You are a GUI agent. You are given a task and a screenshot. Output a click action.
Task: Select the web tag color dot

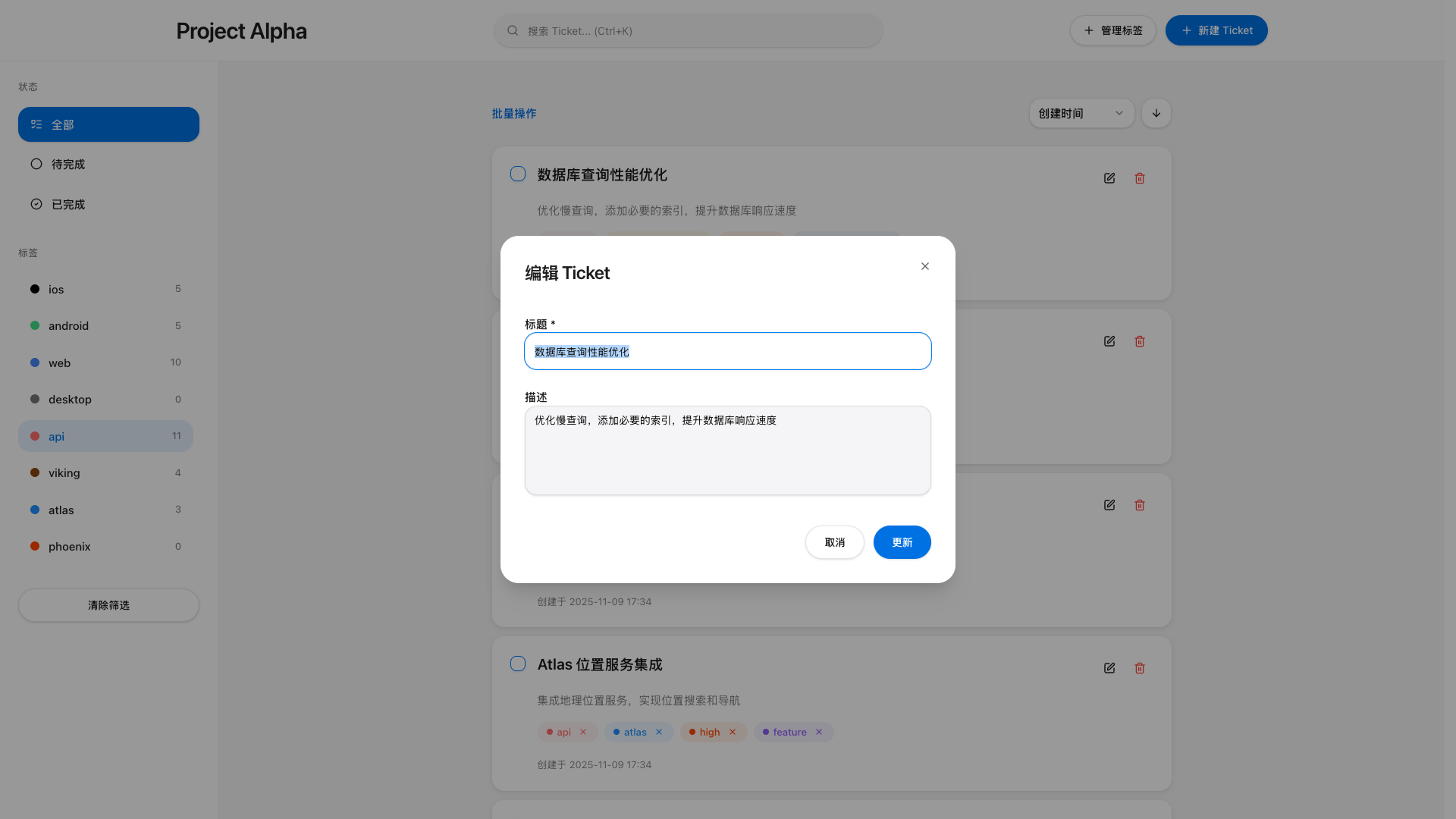click(x=35, y=362)
